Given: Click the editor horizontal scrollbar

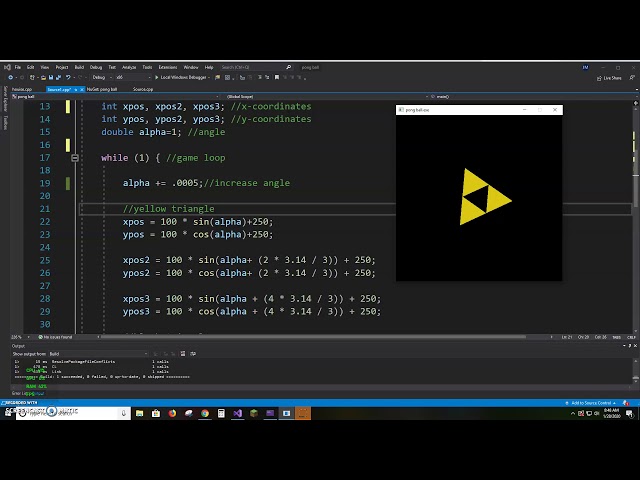Looking at the screenshot, I should pyautogui.click(x=313, y=337).
